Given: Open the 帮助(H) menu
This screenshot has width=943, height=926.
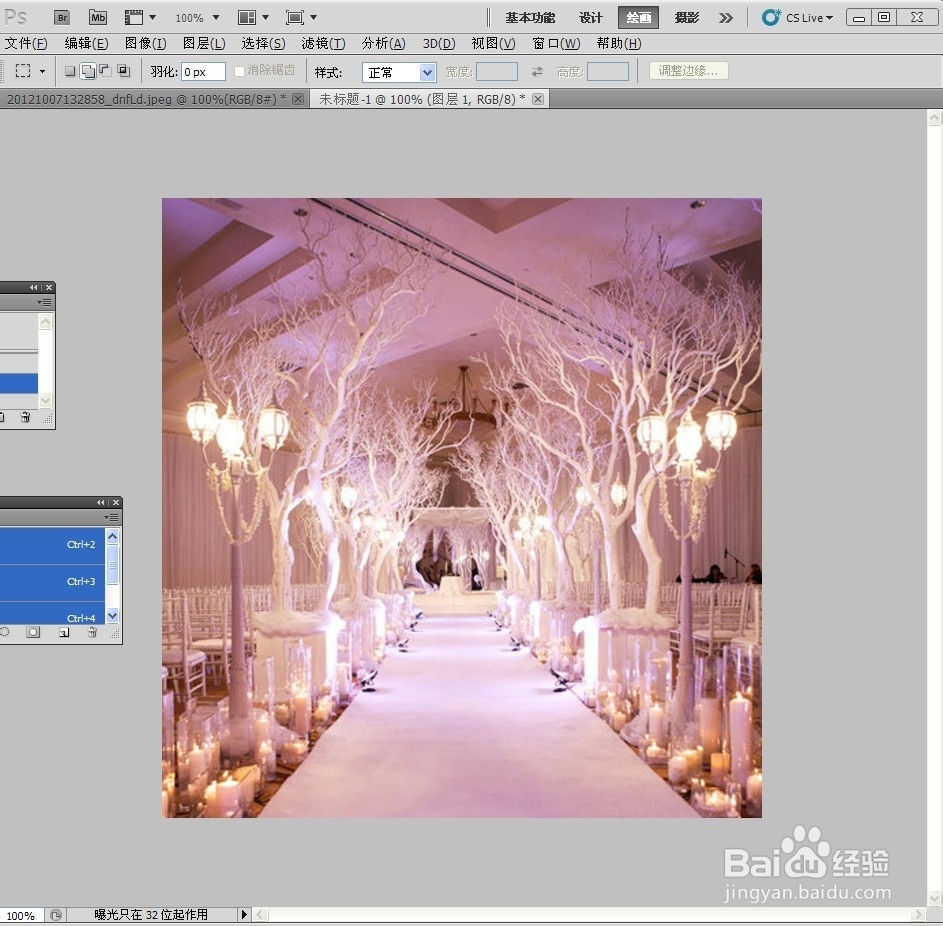Looking at the screenshot, I should tap(618, 43).
